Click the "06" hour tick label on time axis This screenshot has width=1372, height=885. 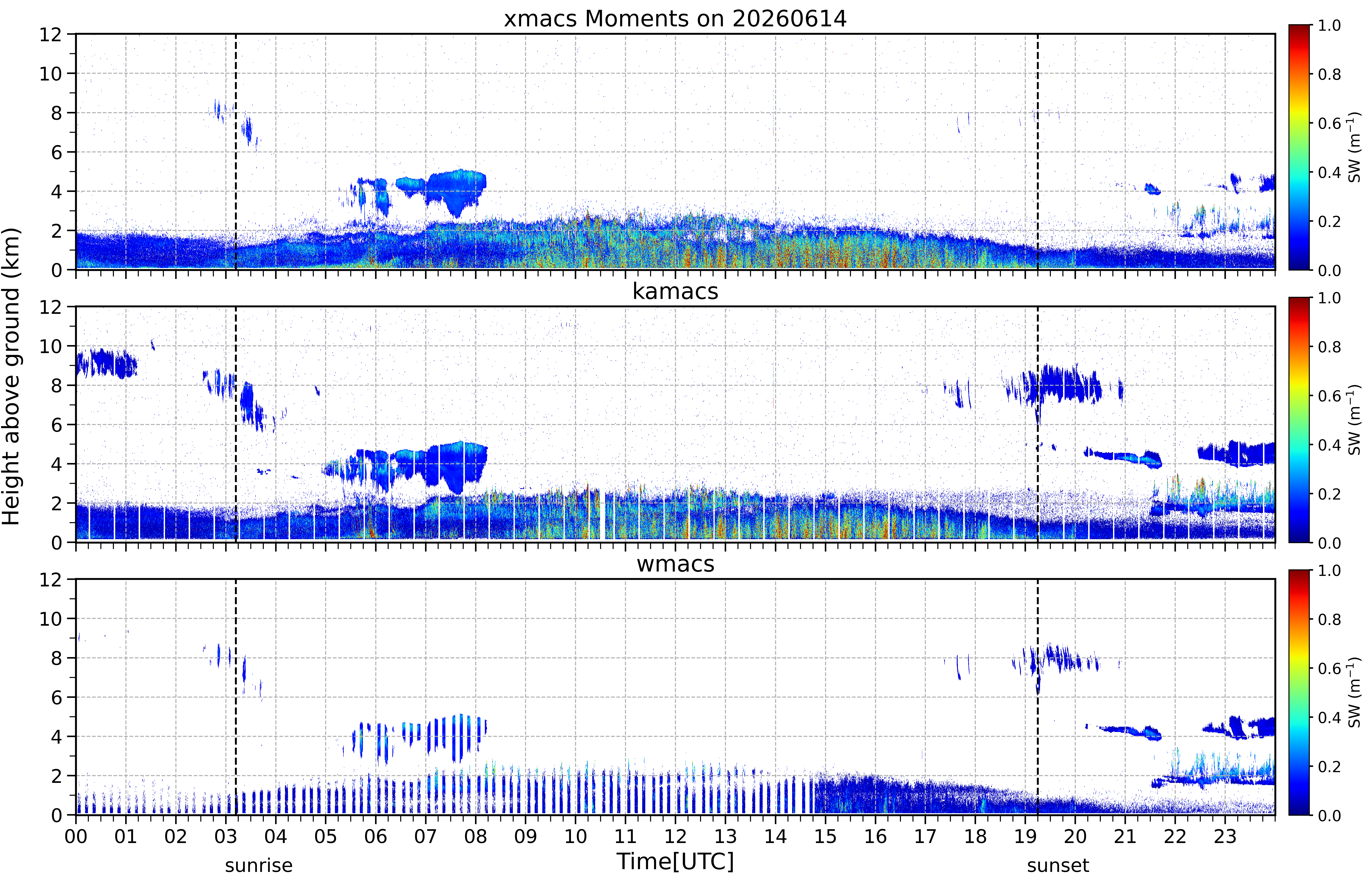[x=376, y=837]
